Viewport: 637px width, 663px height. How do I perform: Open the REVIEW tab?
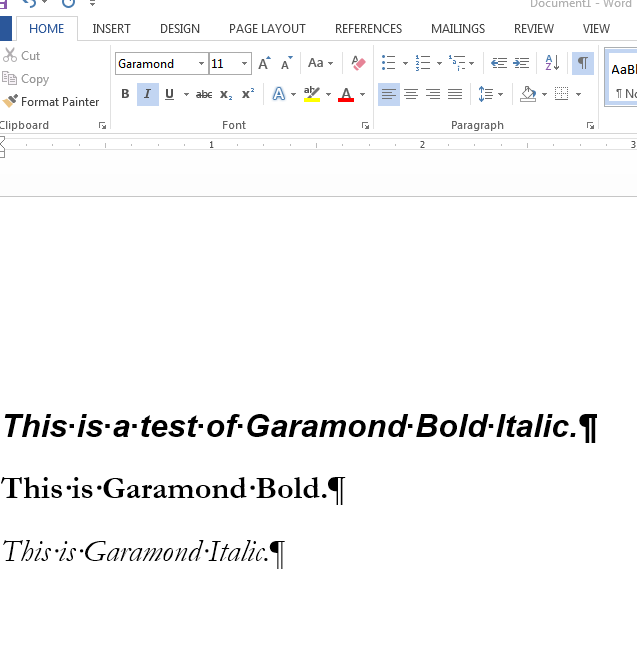[x=533, y=29]
